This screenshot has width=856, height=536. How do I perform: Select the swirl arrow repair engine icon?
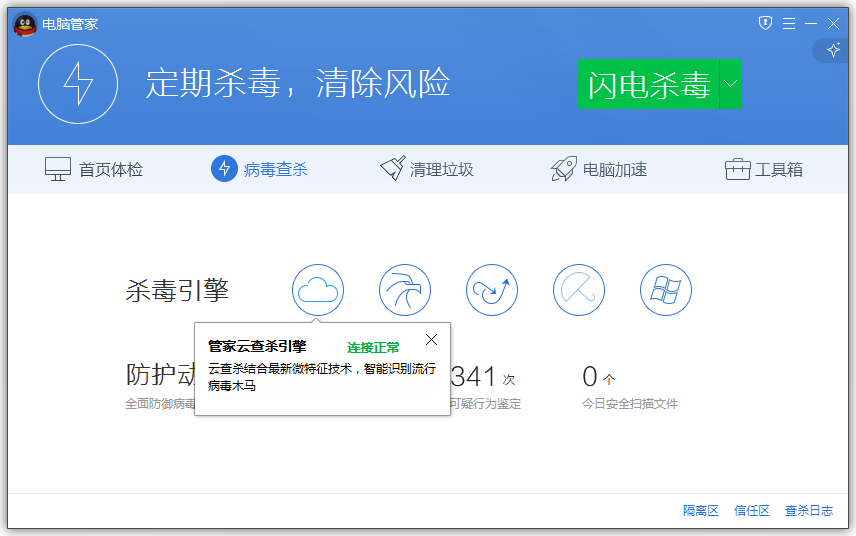point(492,290)
